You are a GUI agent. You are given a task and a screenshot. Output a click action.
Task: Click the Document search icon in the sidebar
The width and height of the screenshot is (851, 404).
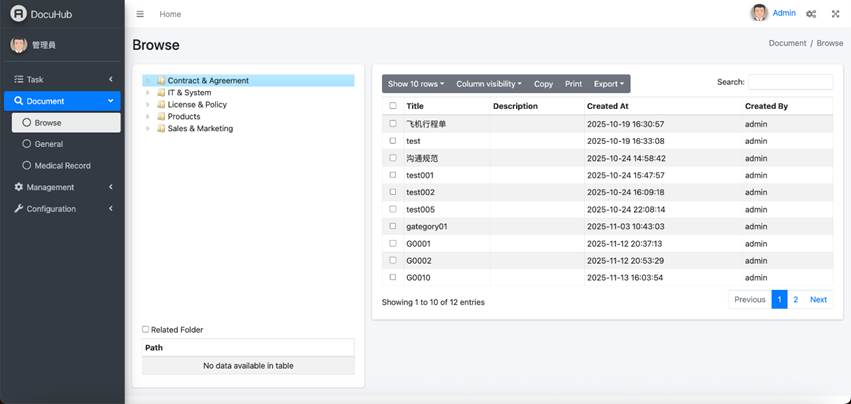[x=18, y=101]
